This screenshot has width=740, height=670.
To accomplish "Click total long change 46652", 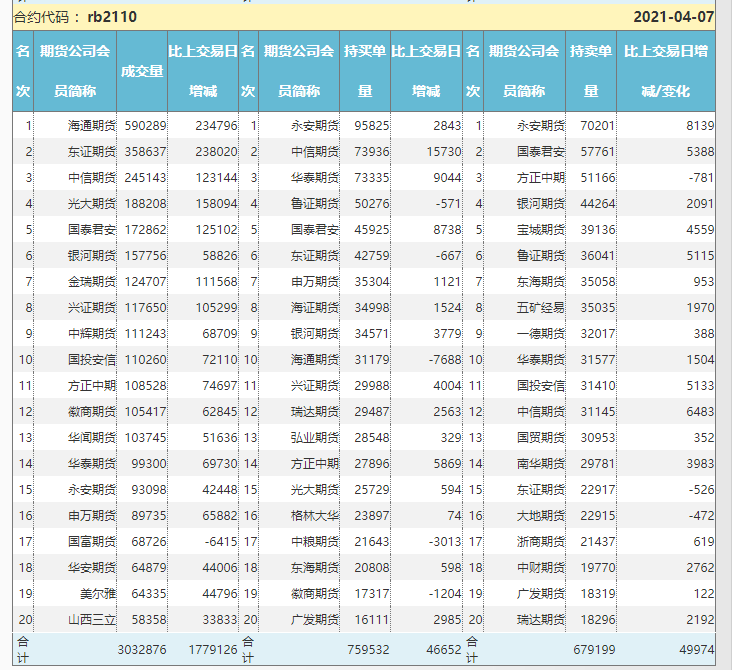I will (x=444, y=650).
